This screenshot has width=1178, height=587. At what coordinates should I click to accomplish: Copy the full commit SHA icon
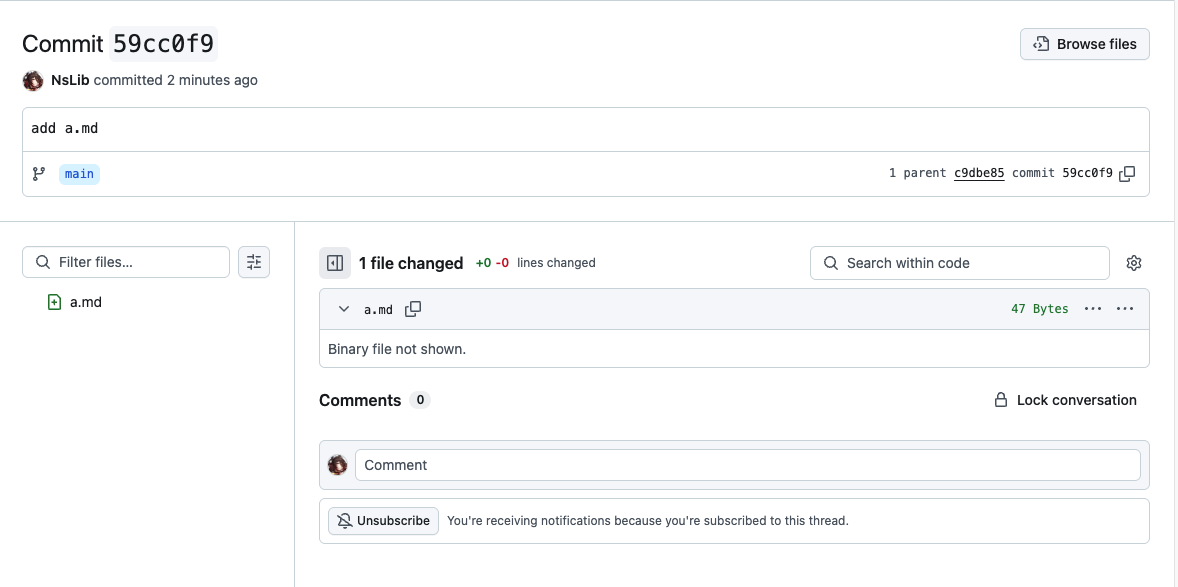coord(1127,173)
